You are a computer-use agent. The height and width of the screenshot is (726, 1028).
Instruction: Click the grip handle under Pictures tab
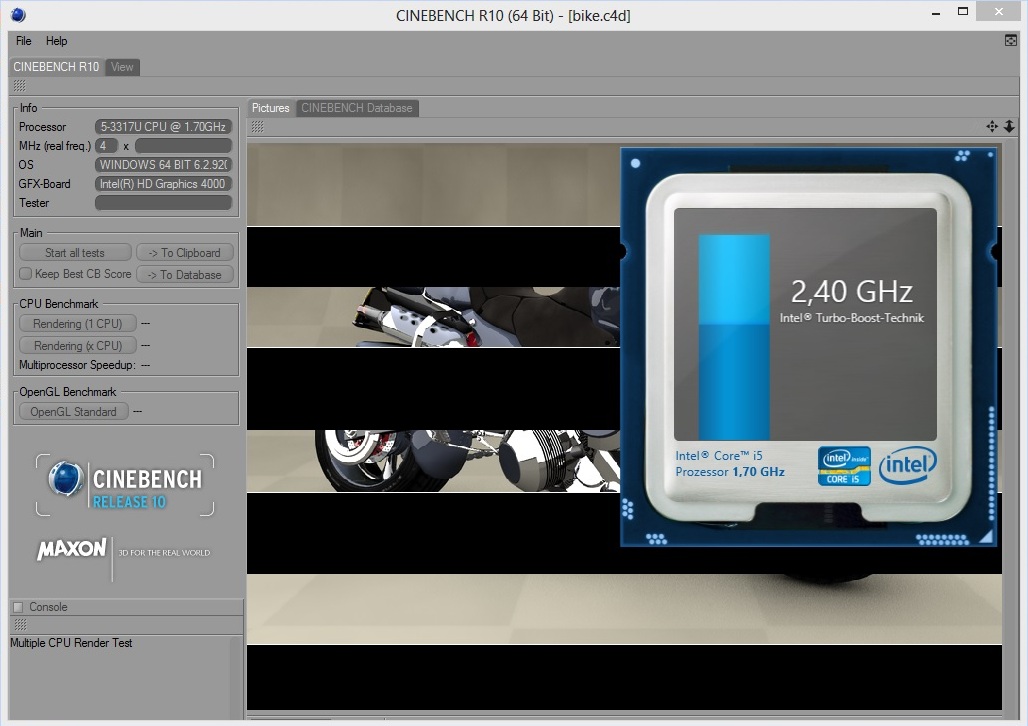pyautogui.click(x=258, y=127)
